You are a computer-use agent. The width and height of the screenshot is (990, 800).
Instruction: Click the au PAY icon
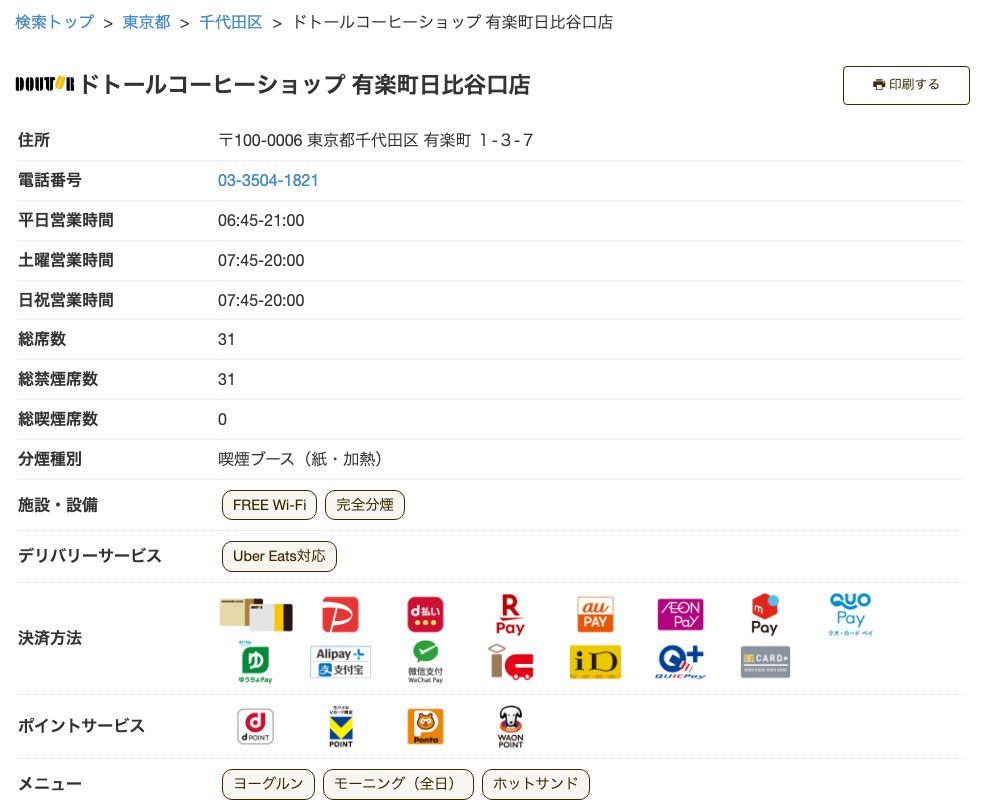point(595,614)
